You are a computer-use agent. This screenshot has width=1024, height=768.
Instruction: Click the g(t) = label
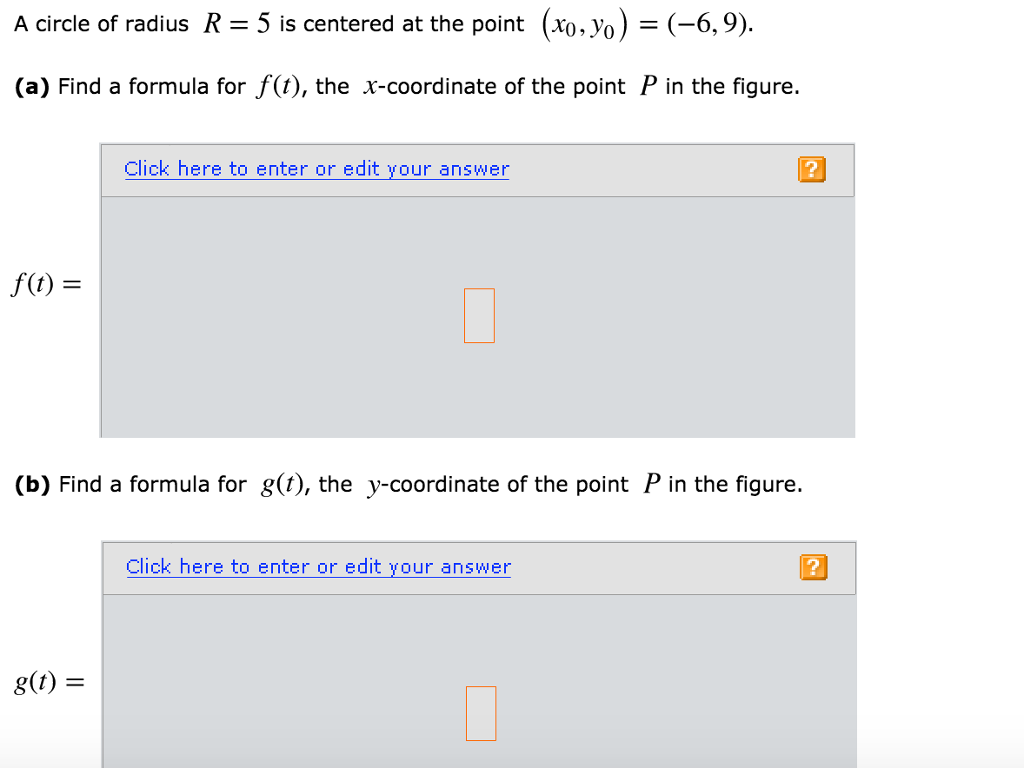coord(47,684)
